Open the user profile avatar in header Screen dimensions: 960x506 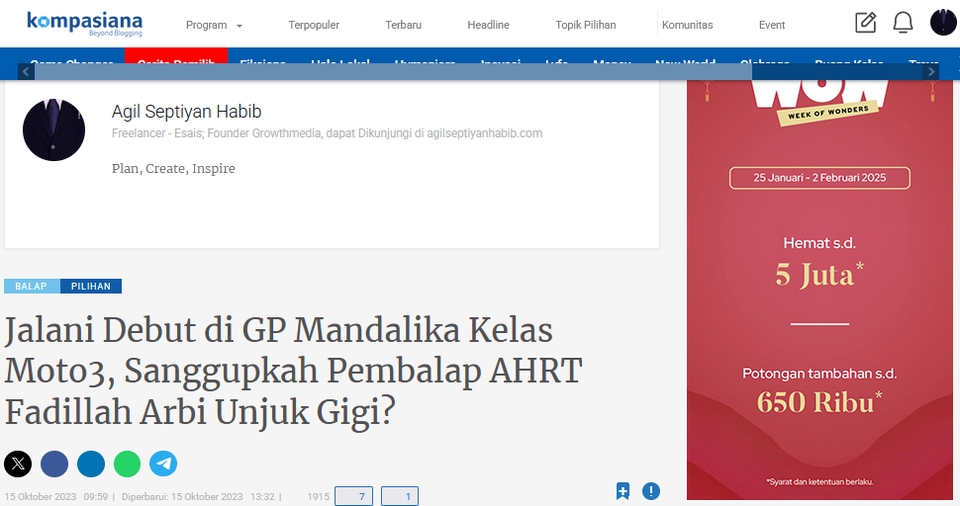pyautogui.click(x=943, y=23)
